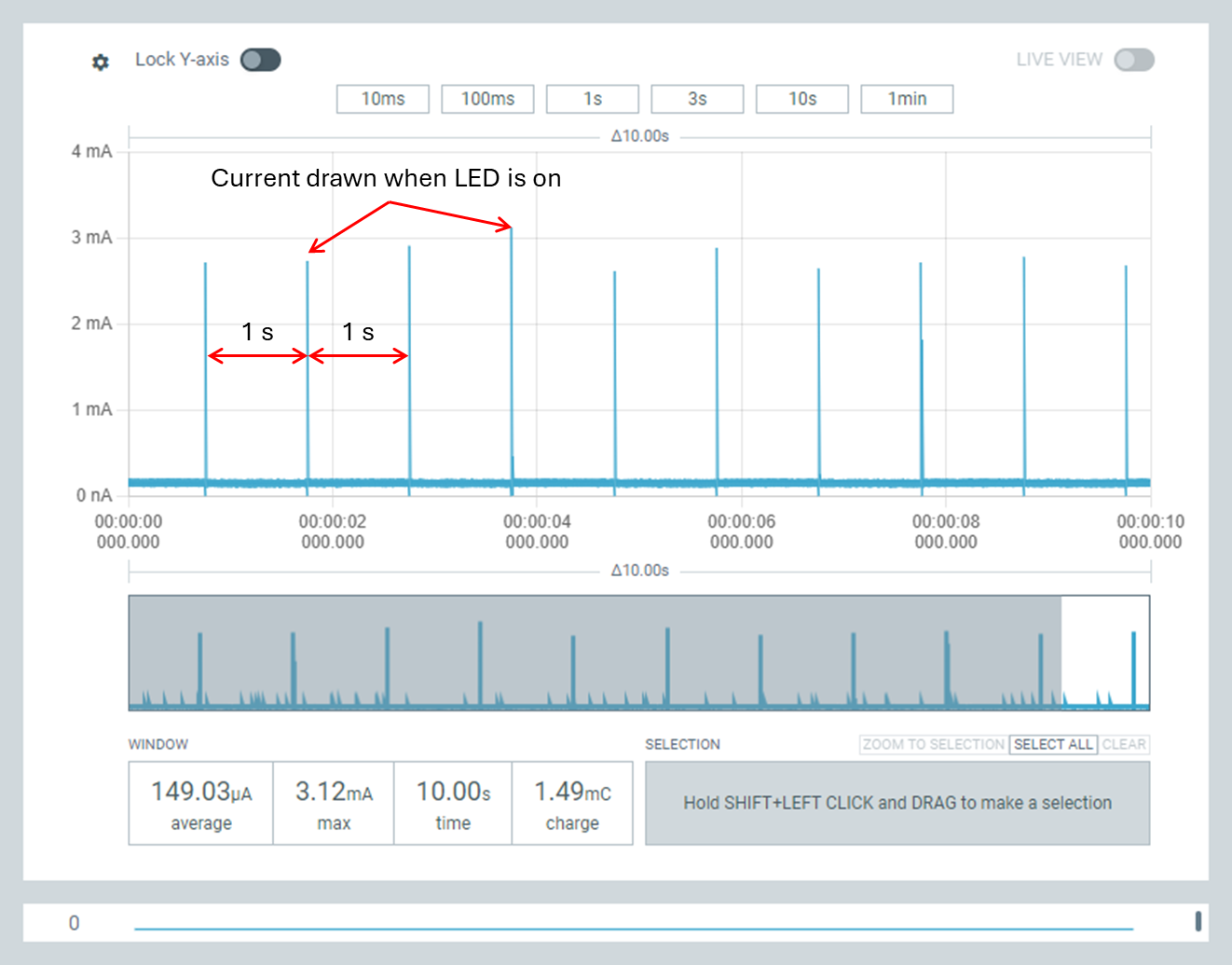Click CLEAR selection button

tap(1124, 744)
